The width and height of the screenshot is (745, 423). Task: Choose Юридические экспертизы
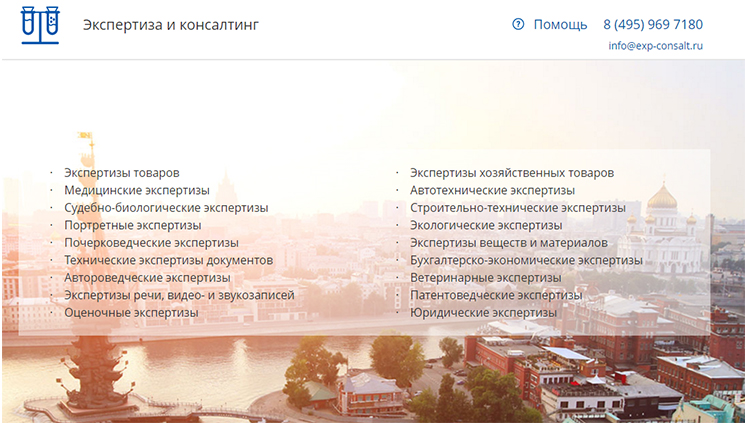point(483,312)
